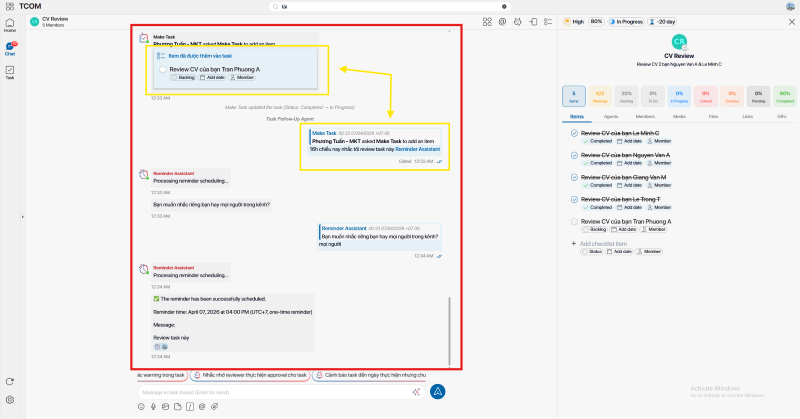Click the refresh icon in left sidebar
The image size is (800, 419).
pyautogui.click(x=10, y=382)
